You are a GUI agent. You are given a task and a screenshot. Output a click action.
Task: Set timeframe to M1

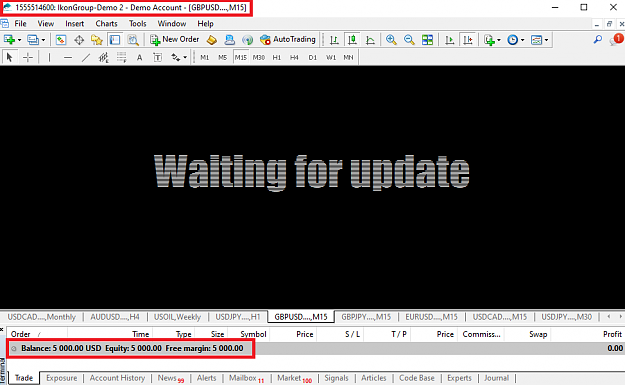tap(204, 57)
